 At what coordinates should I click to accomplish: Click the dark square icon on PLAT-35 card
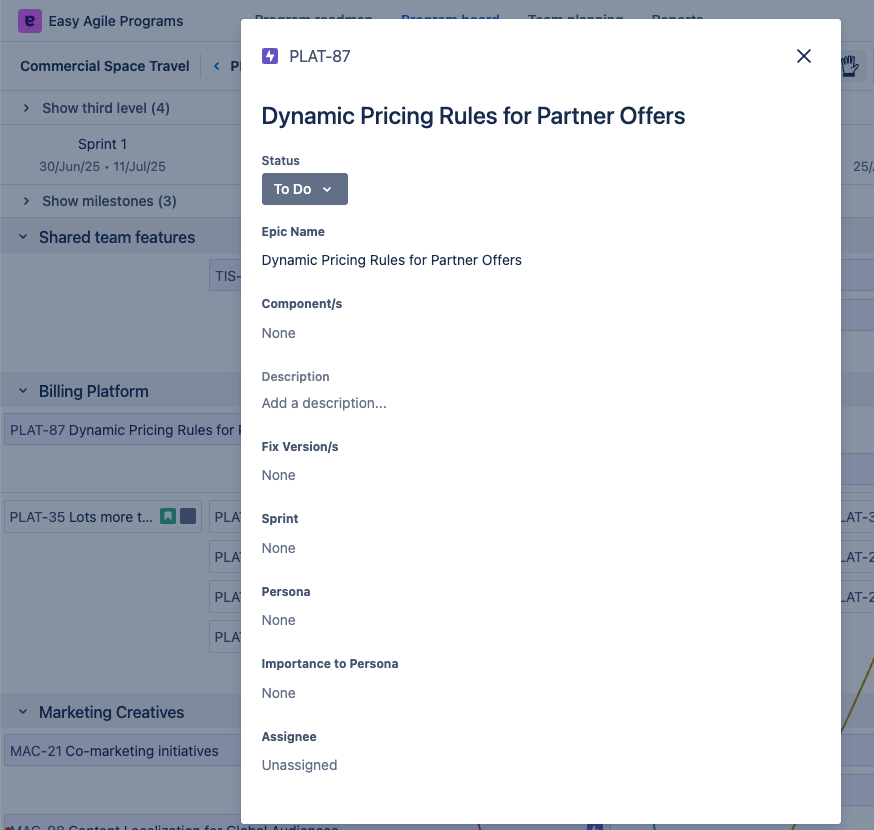click(x=188, y=516)
